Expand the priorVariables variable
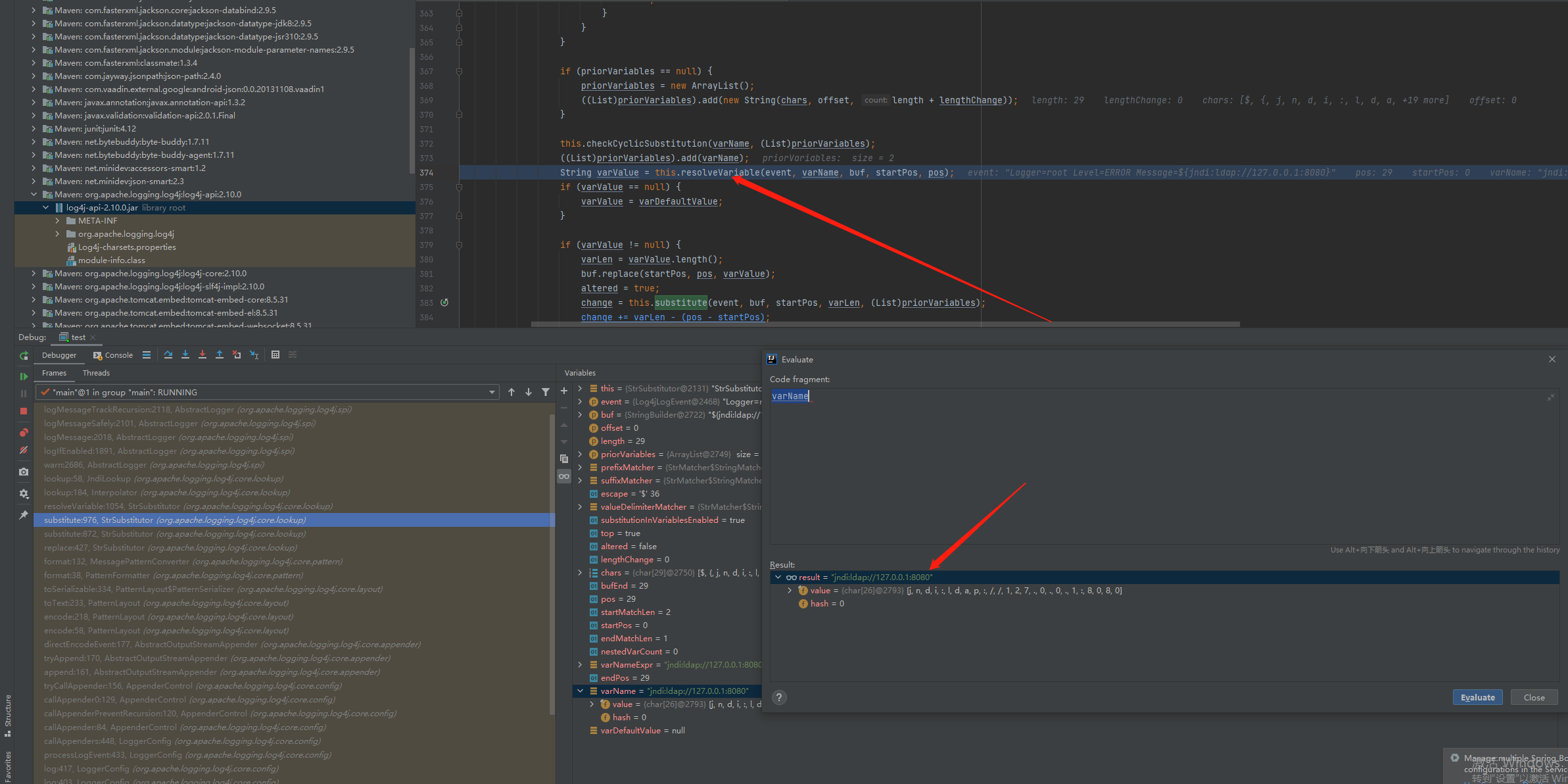The width and height of the screenshot is (1568, 784). point(580,454)
